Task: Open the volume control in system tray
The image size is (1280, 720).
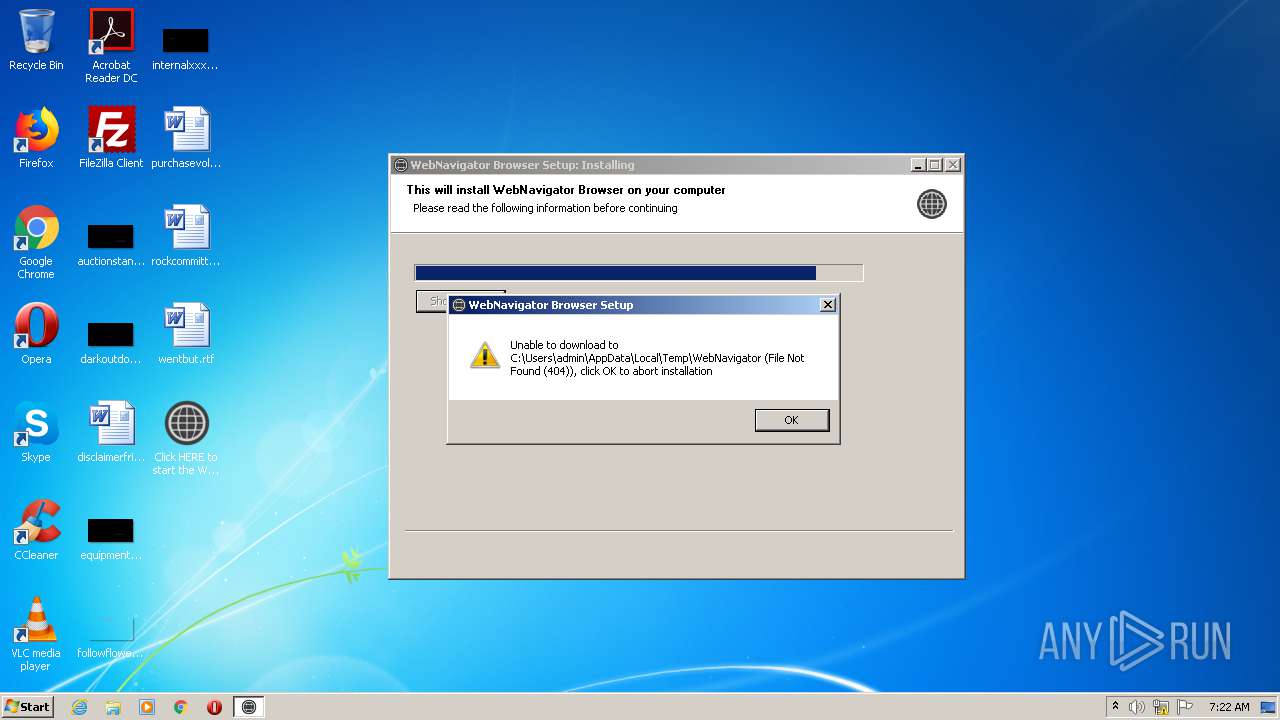Action: click(1137, 707)
